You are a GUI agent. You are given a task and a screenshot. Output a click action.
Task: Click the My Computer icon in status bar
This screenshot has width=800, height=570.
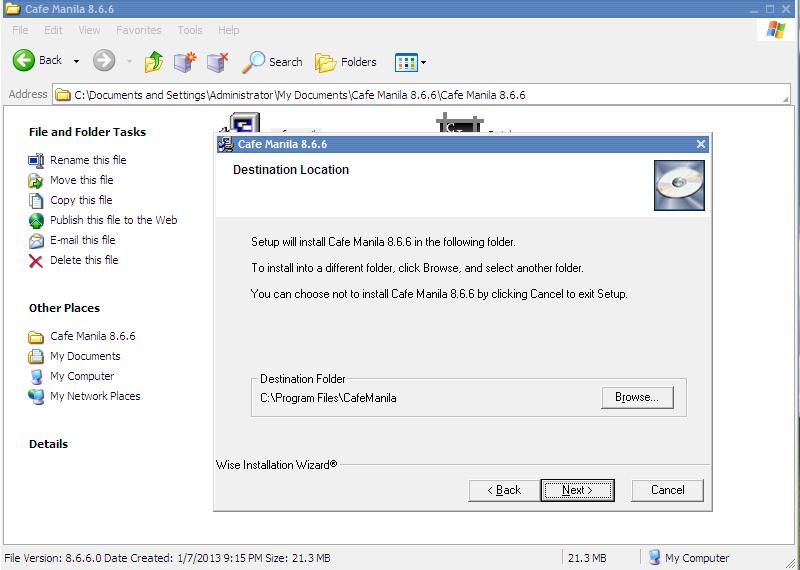click(655, 558)
